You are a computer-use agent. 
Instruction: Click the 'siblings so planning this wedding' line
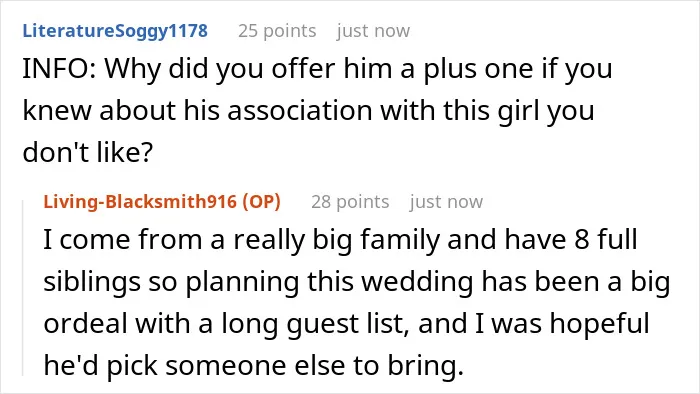click(x=357, y=282)
